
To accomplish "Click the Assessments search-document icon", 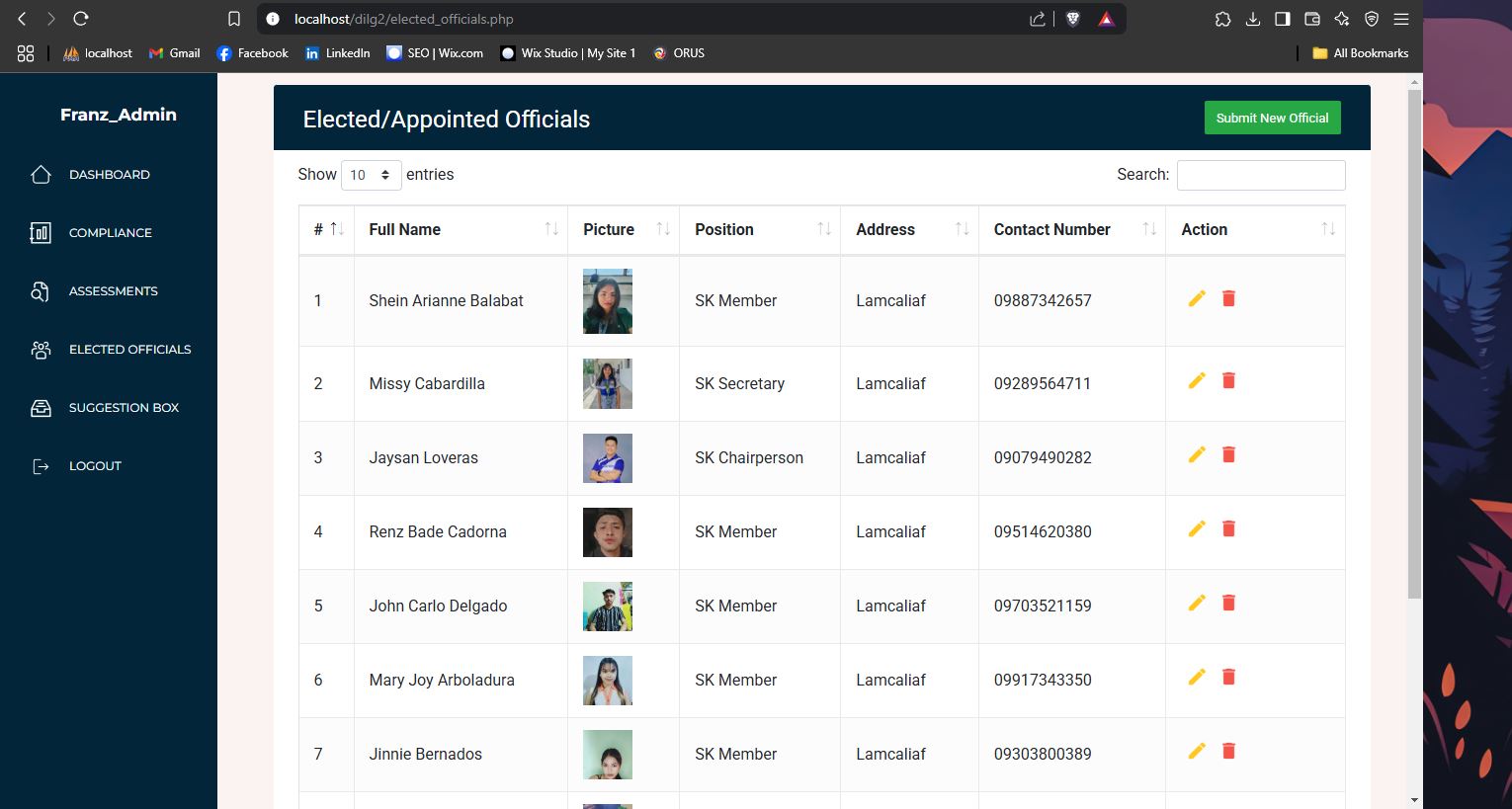I will (41, 291).
